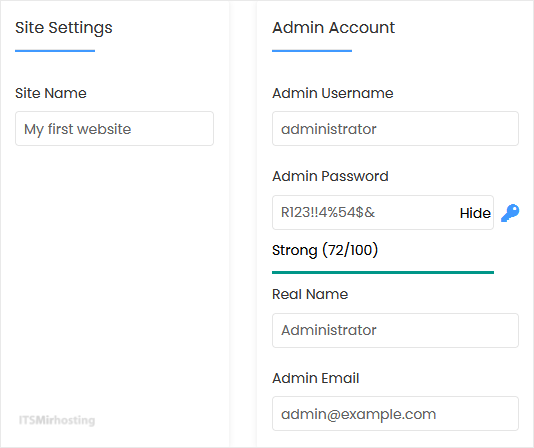This screenshot has height=448, width=534.
Task: Click the Site Settings heading
Action: click(64, 28)
